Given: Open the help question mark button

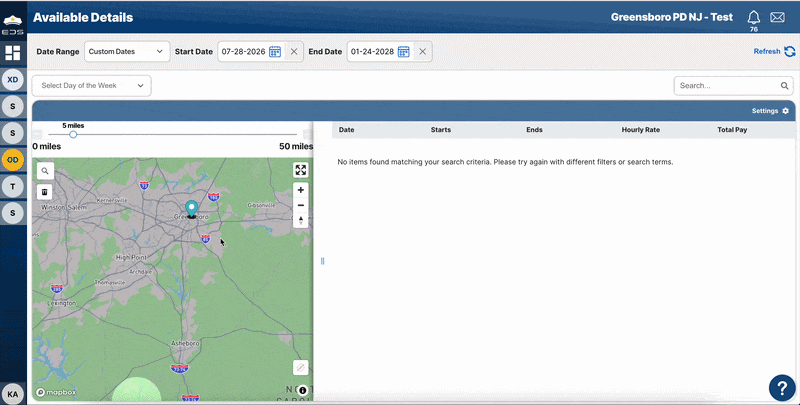Looking at the screenshot, I should click(782, 388).
